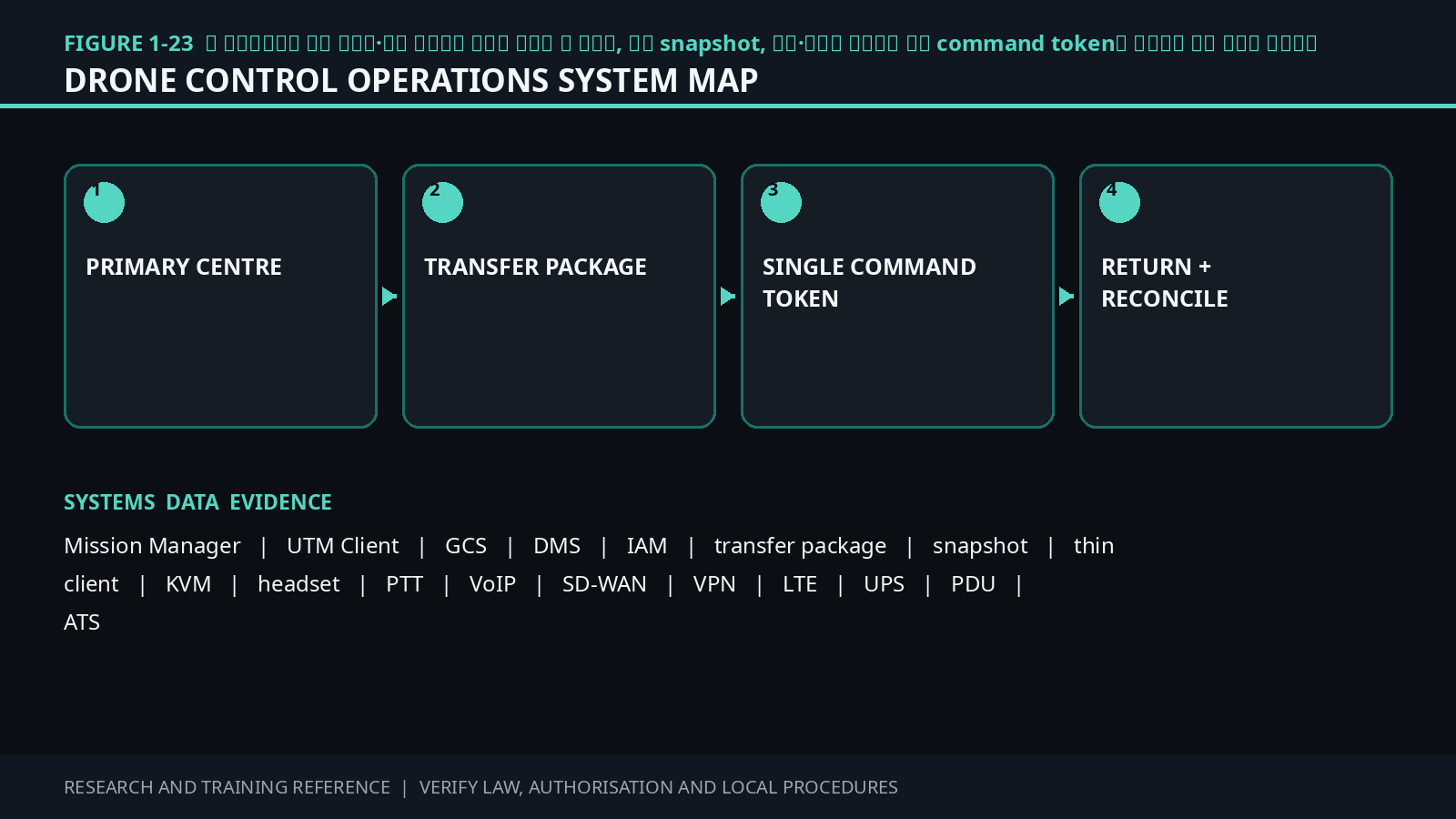The width and height of the screenshot is (1456, 819).
Task: Click the step 3 circle badge
Action: pyautogui.click(x=781, y=202)
